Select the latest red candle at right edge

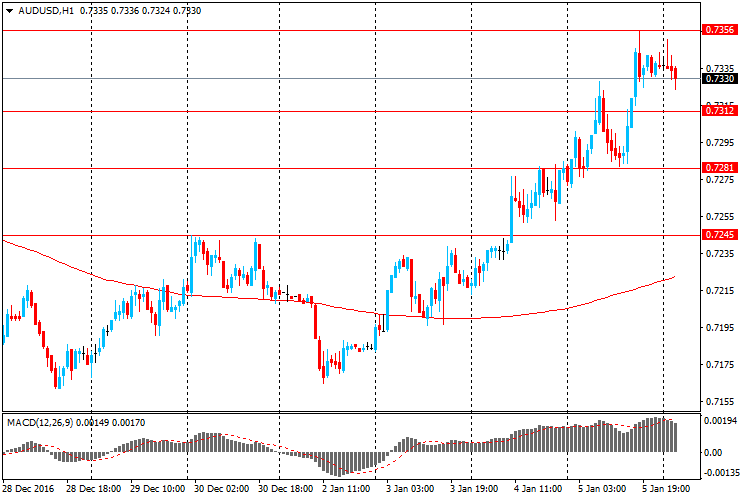(676, 74)
